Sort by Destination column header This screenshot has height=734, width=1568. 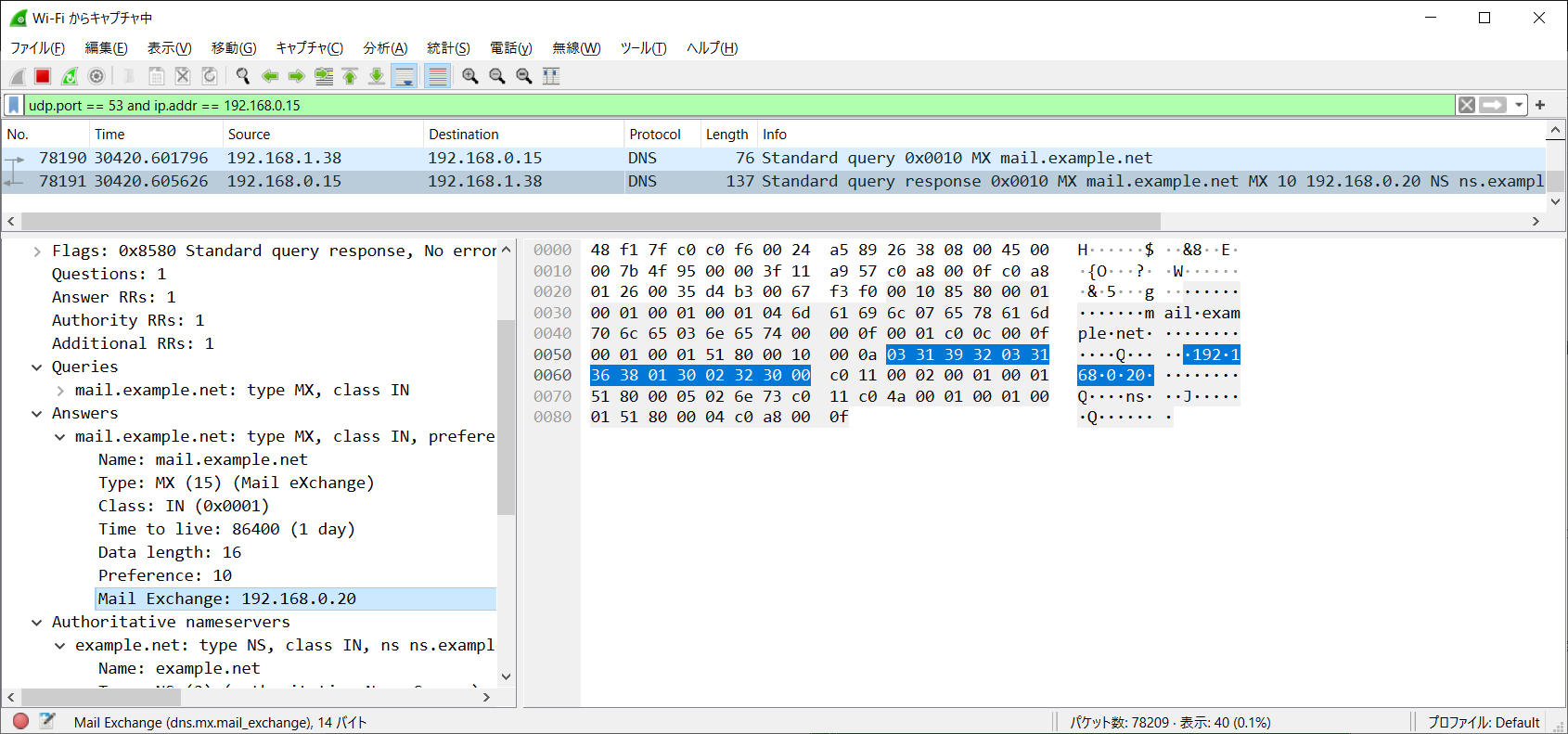coord(522,135)
